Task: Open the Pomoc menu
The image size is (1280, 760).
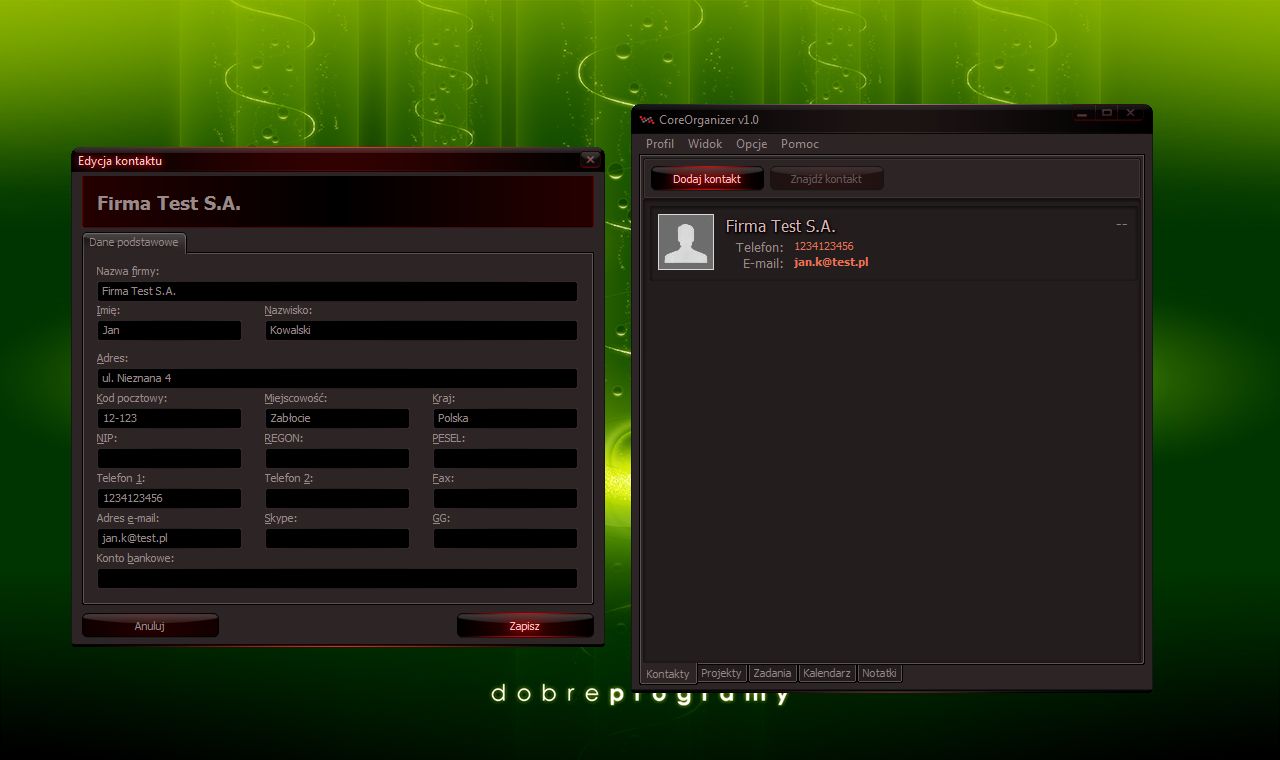Action: tap(800, 144)
